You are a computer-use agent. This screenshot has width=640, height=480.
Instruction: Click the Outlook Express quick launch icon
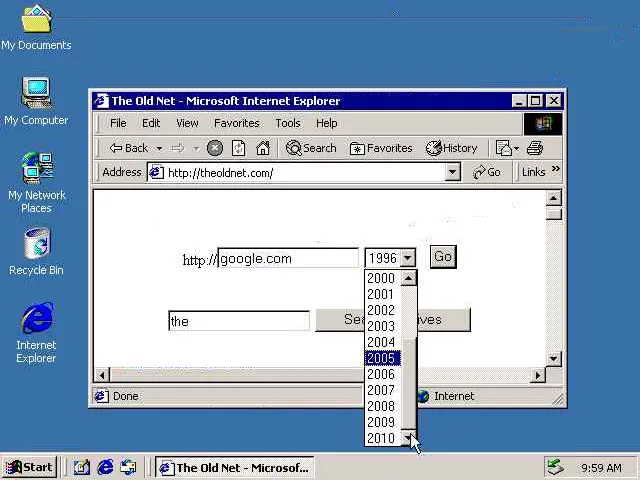tap(128, 467)
